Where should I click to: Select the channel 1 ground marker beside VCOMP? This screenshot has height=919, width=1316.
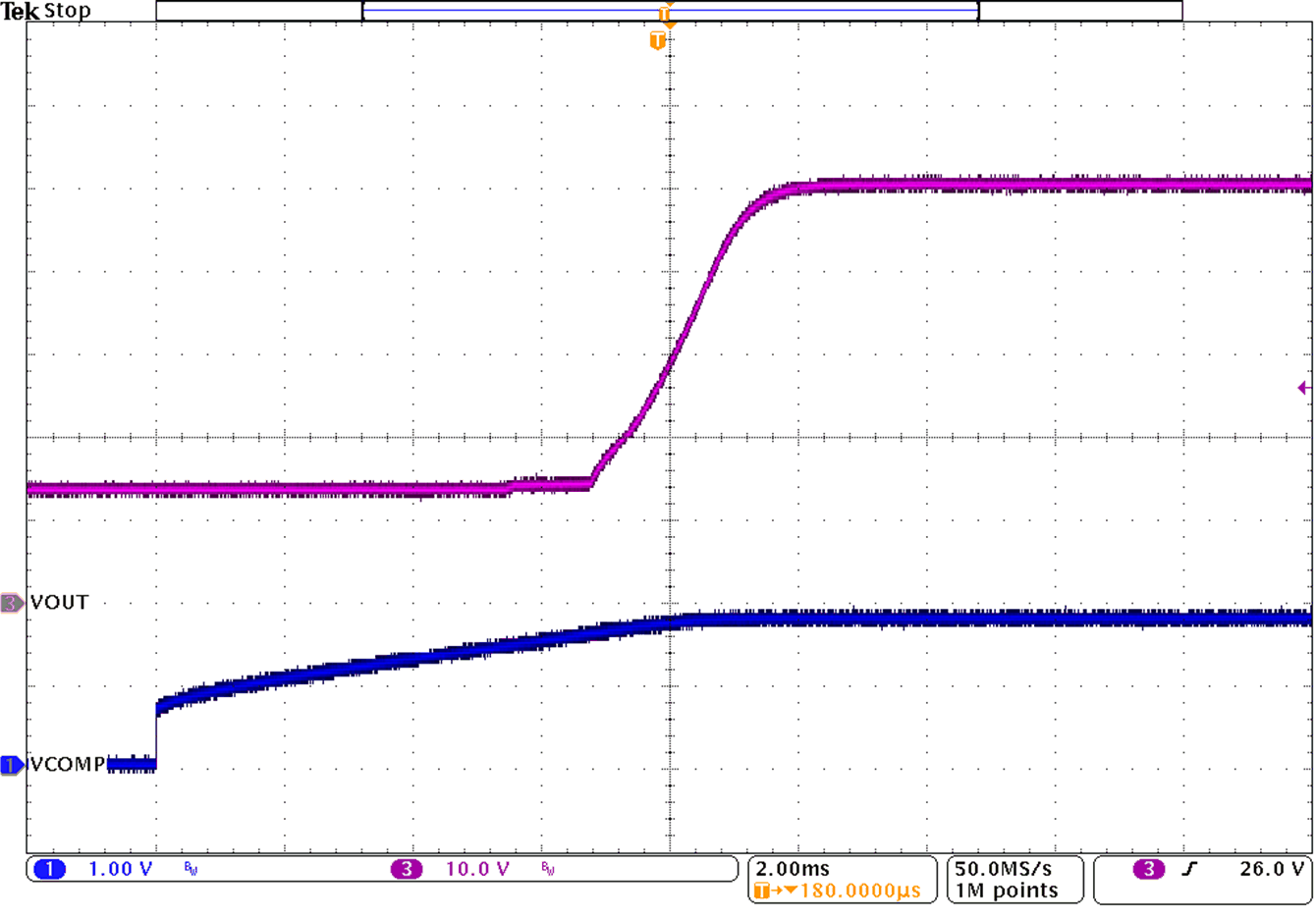[x=12, y=765]
